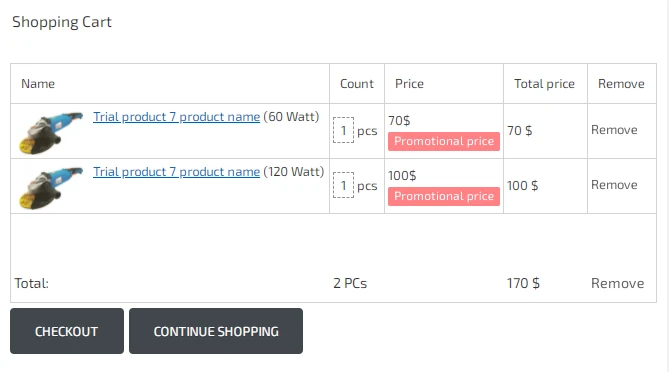Screen dimensions: 669x372
Task: Remove all items via Total row Remove
Action: tap(617, 283)
